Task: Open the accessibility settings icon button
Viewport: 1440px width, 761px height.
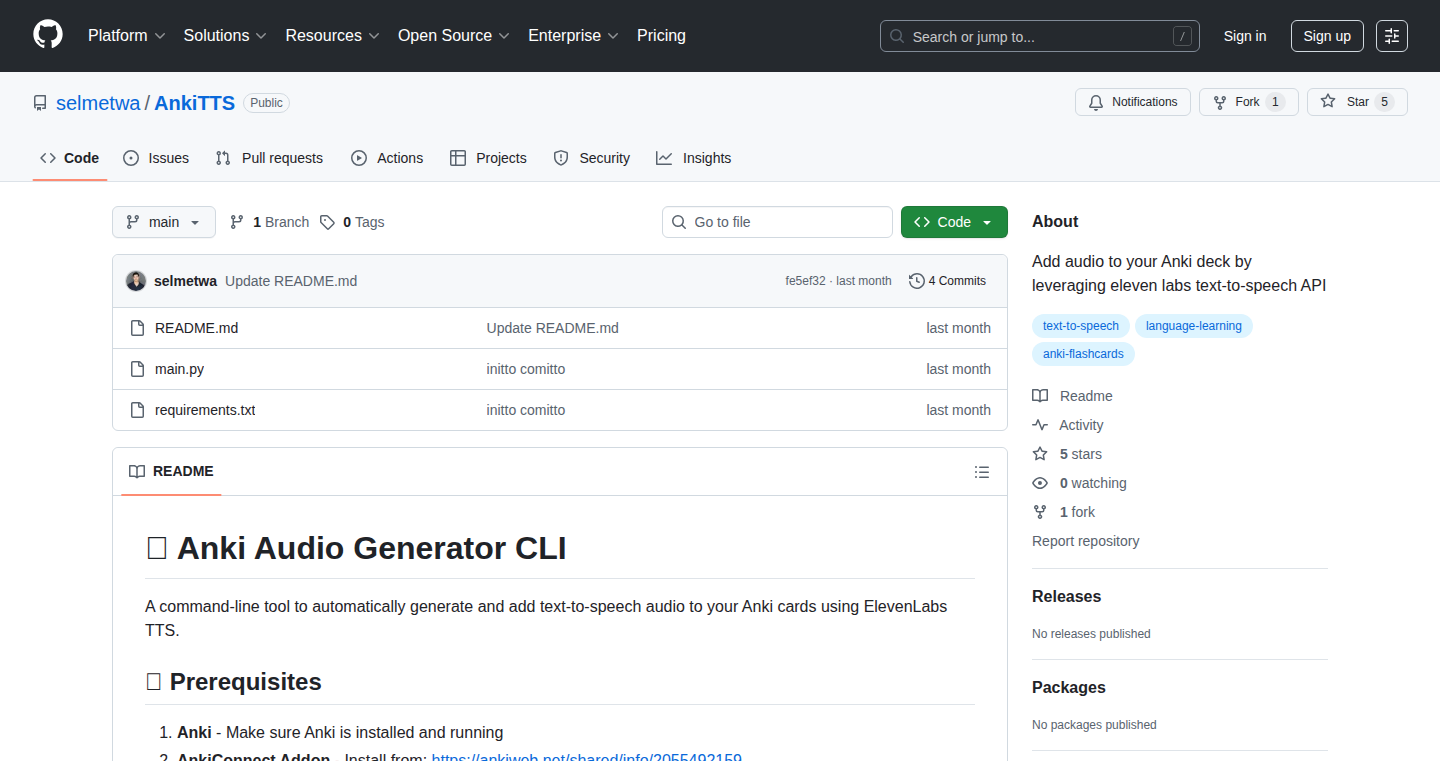Action: point(1391,36)
